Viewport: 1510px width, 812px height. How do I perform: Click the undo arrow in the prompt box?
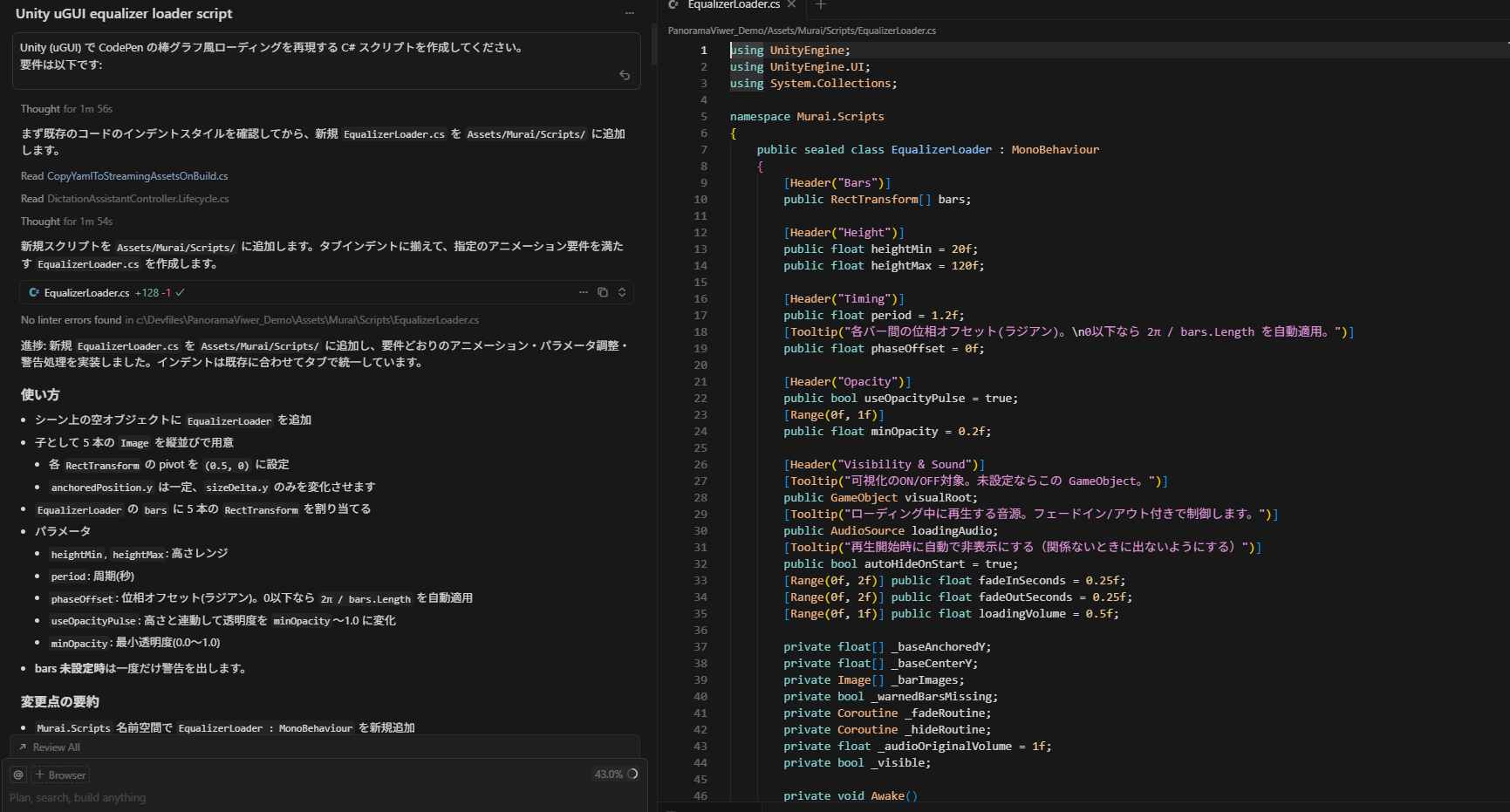click(625, 75)
